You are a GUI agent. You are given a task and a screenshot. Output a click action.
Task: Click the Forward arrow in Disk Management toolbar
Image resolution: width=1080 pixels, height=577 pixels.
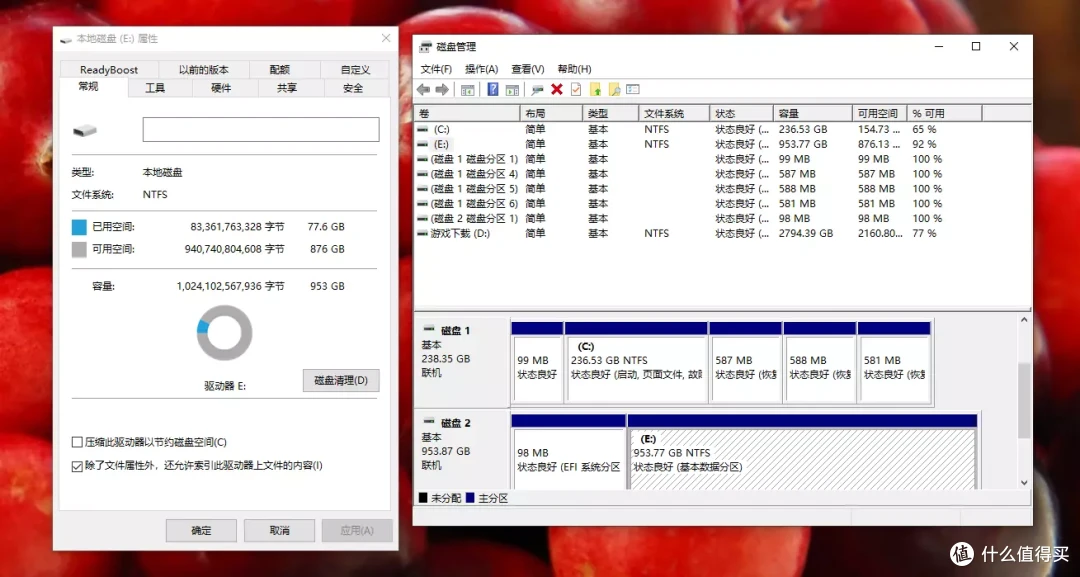pyautogui.click(x=442, y=90)
